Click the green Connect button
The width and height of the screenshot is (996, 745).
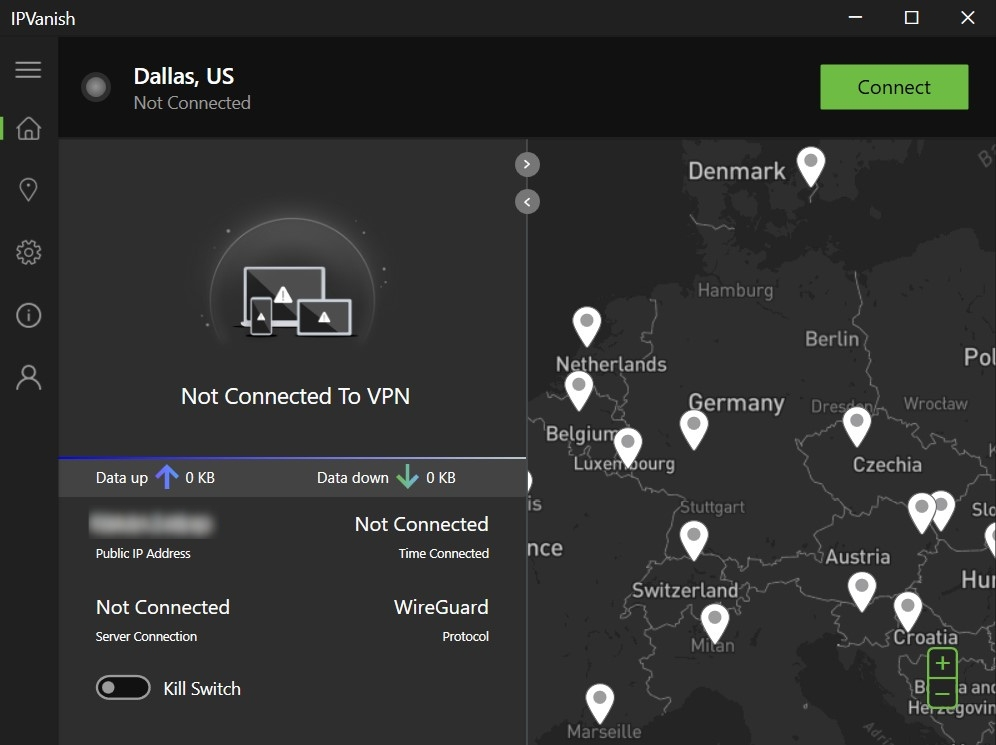tap(894, 87)
